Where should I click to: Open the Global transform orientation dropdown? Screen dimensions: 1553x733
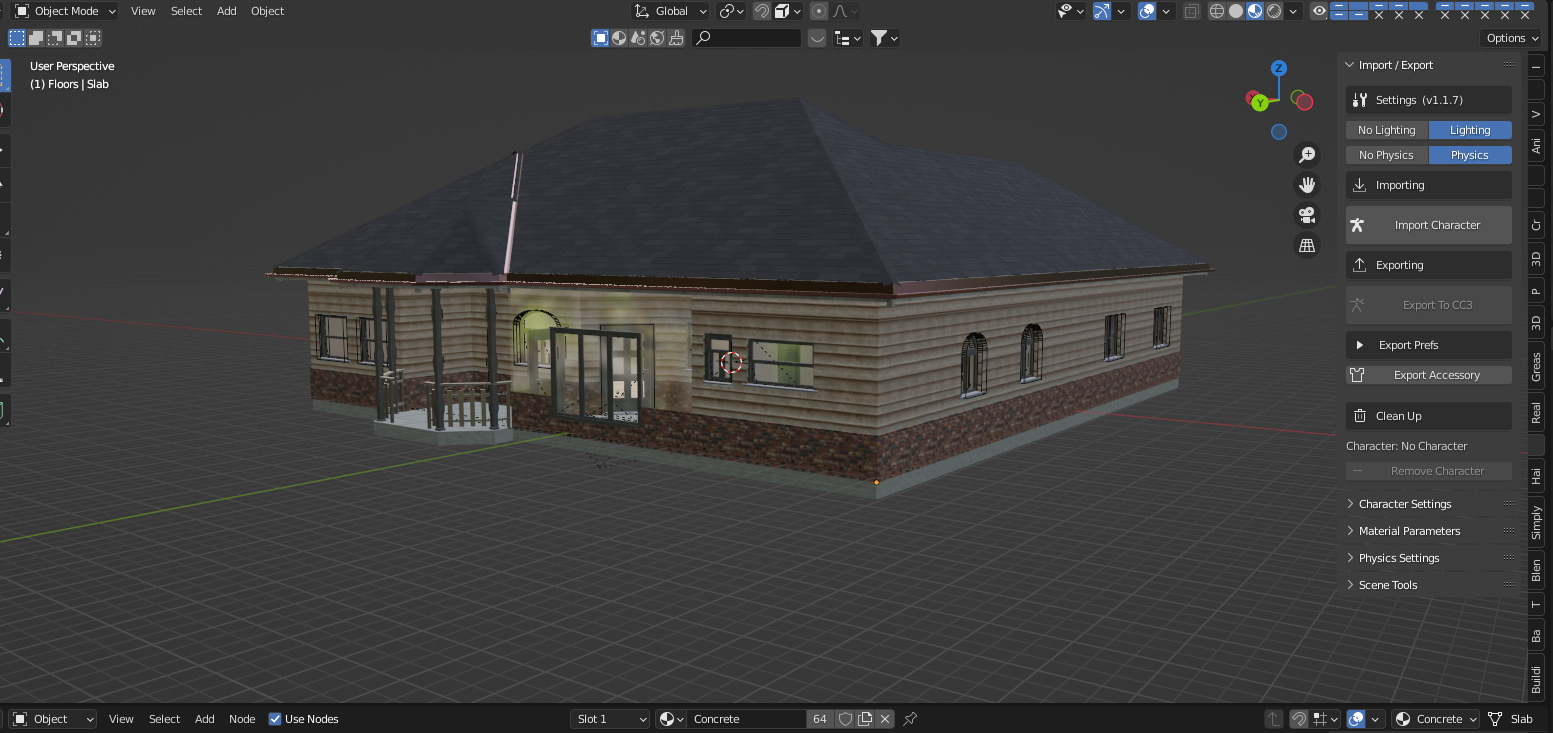[x=671, y=11]
